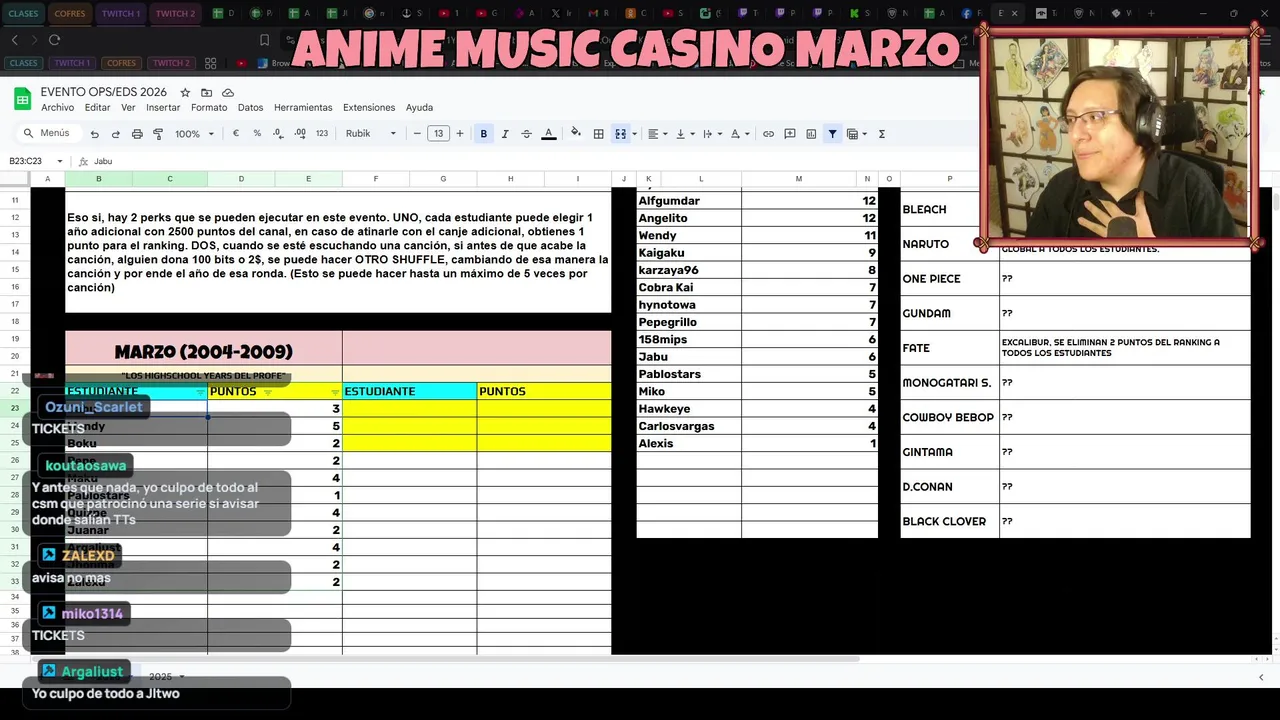Click the Insert chart icon

[x=811, y=134]
